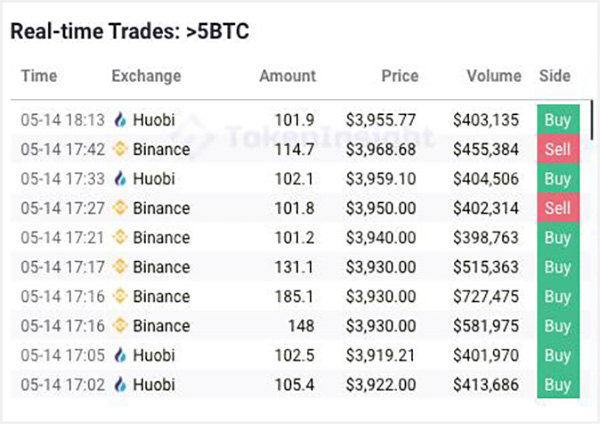Click the trades list vertical scrollbar
Image resolution: width=600 pixels, height=424 pixels.
click(592, 120)
